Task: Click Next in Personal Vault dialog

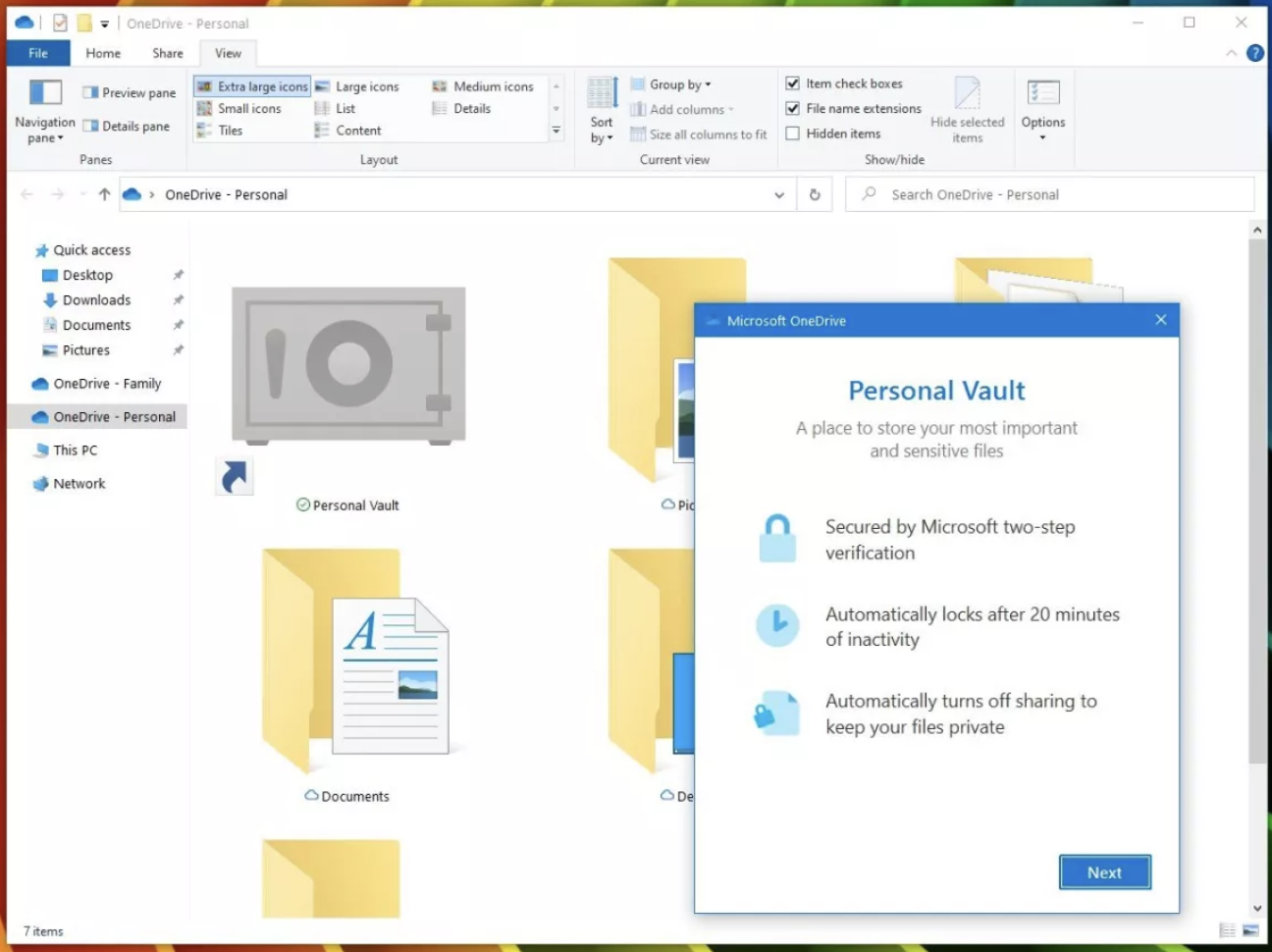Action: tap(1104, 873)
